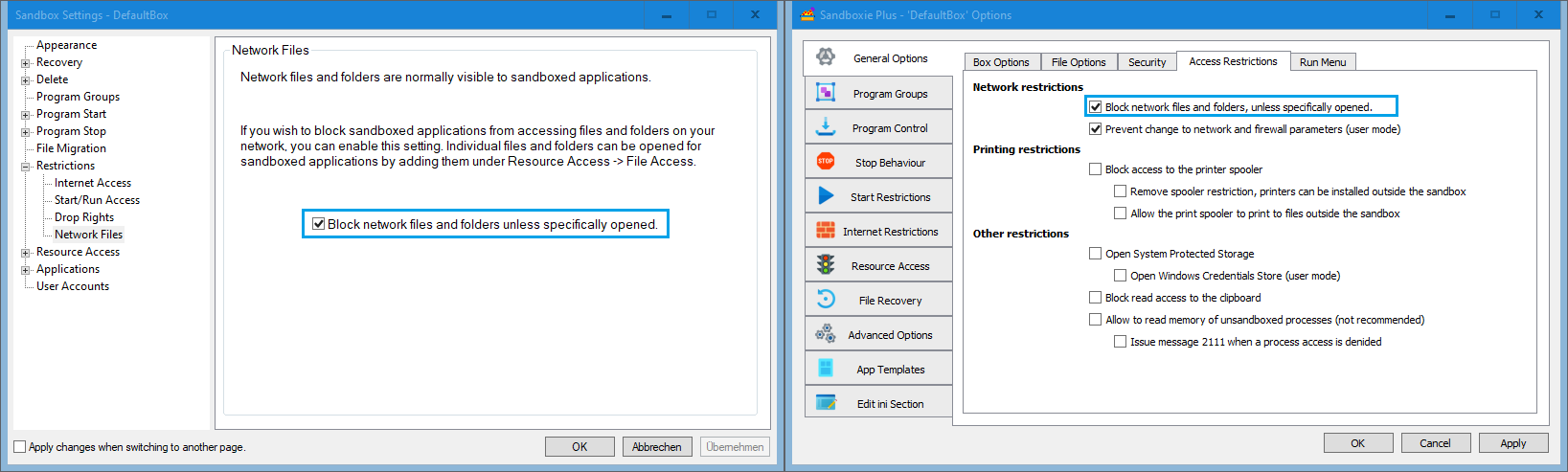
Task: Switch to the Security tab
Action: coord(1147,62)
